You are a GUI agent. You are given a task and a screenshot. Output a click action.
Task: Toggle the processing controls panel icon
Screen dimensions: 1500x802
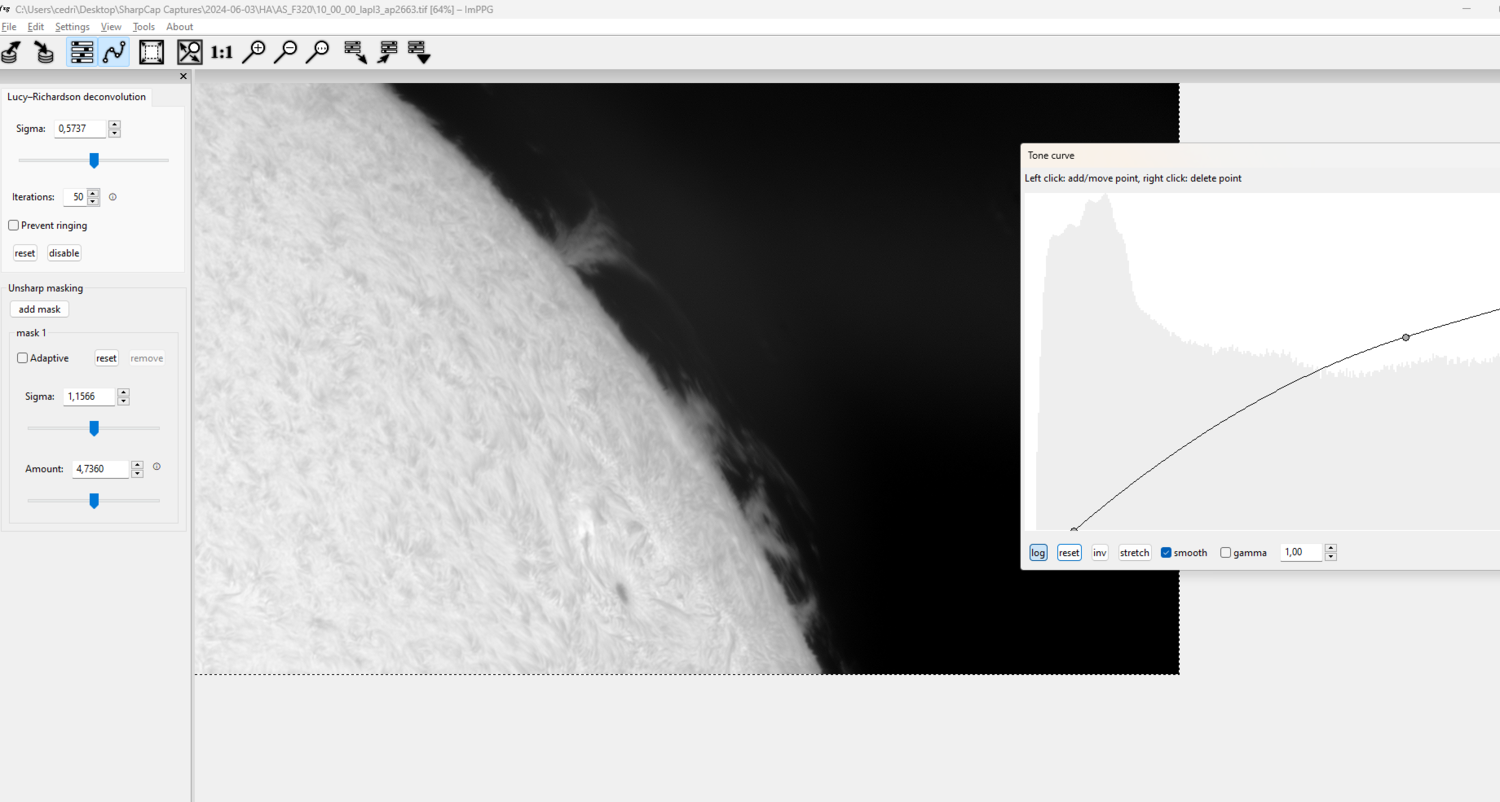(82, 52)
